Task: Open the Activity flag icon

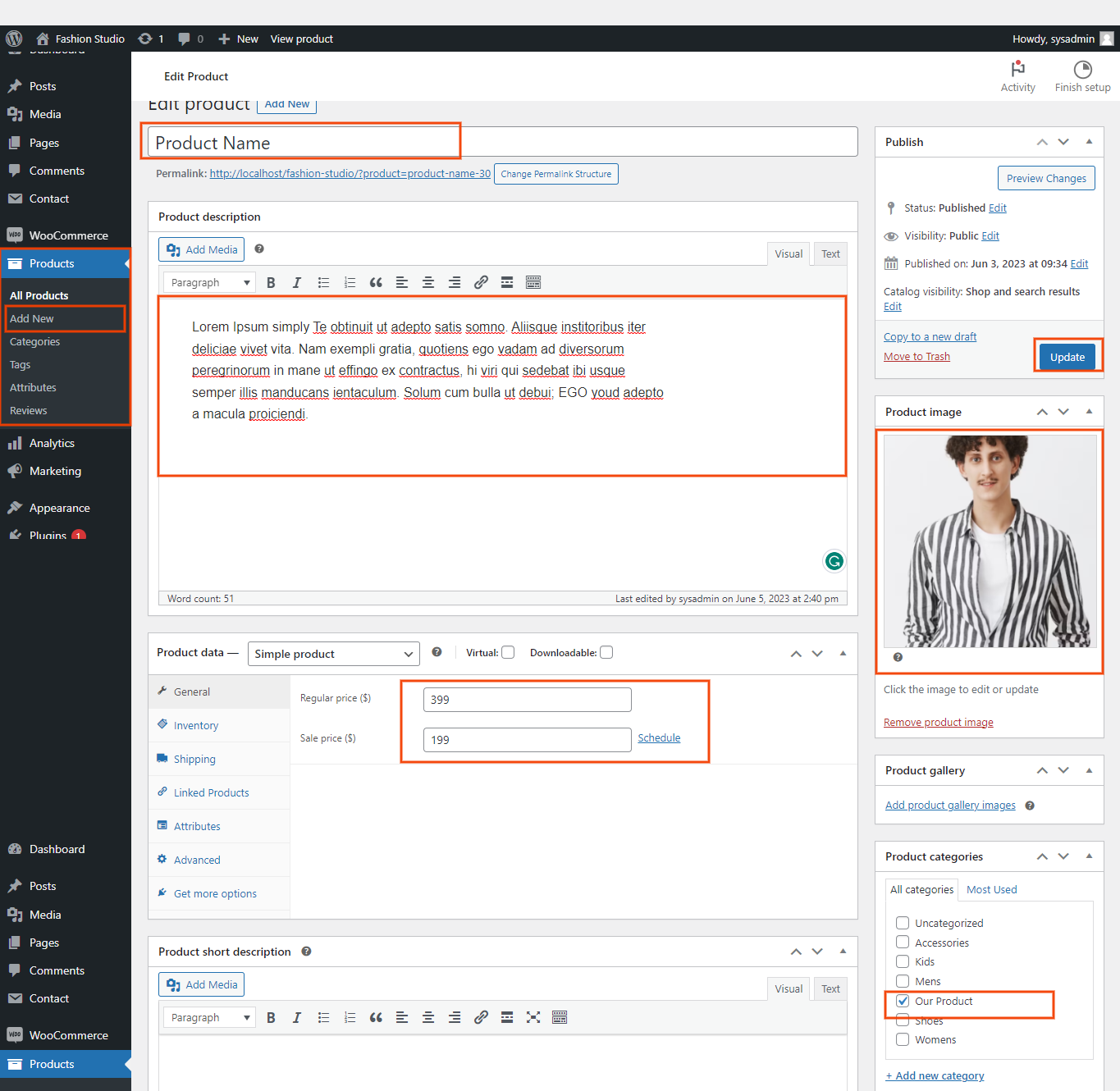Action: (x=1017, y=70)
